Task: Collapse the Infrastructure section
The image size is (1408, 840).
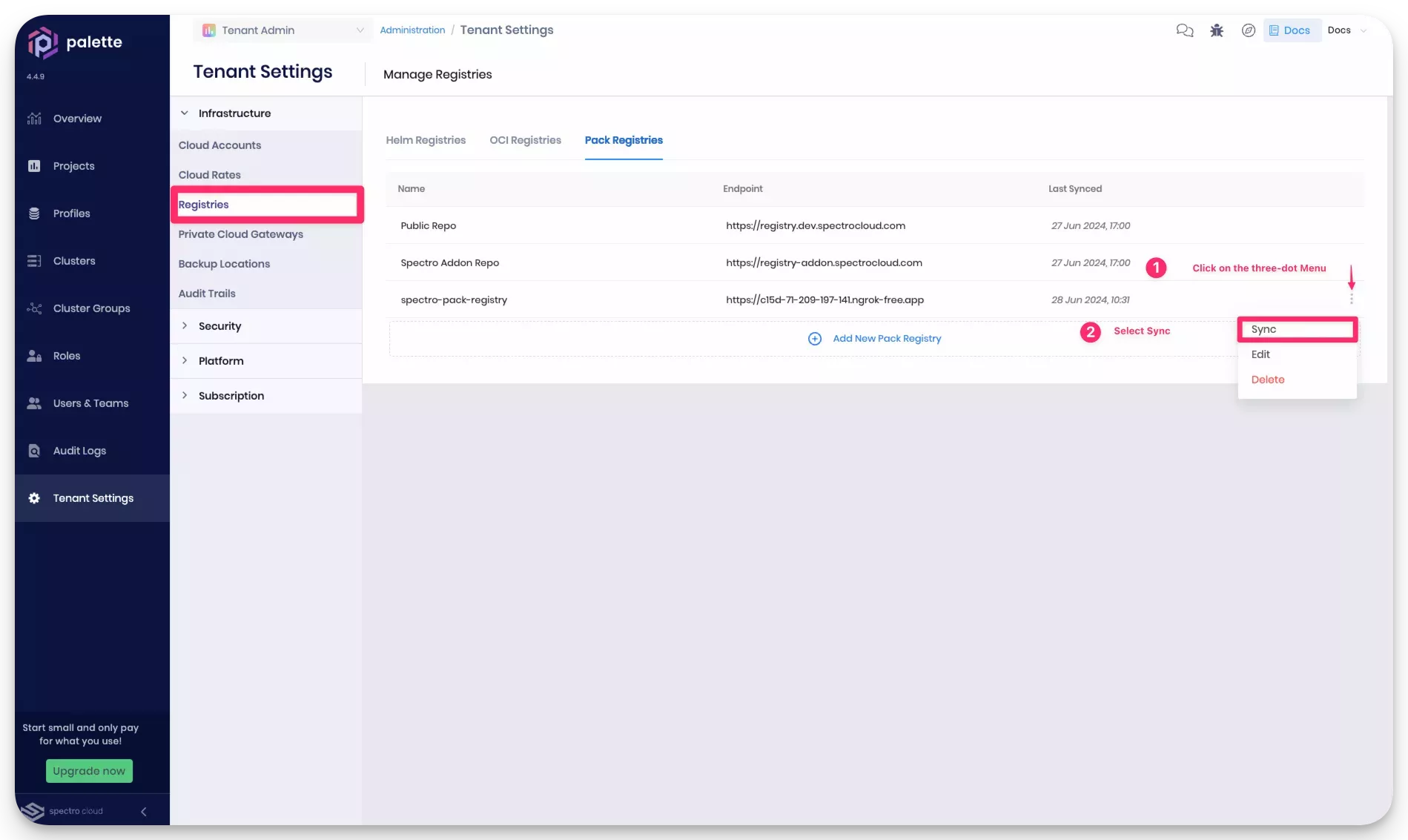Action: 185,113
